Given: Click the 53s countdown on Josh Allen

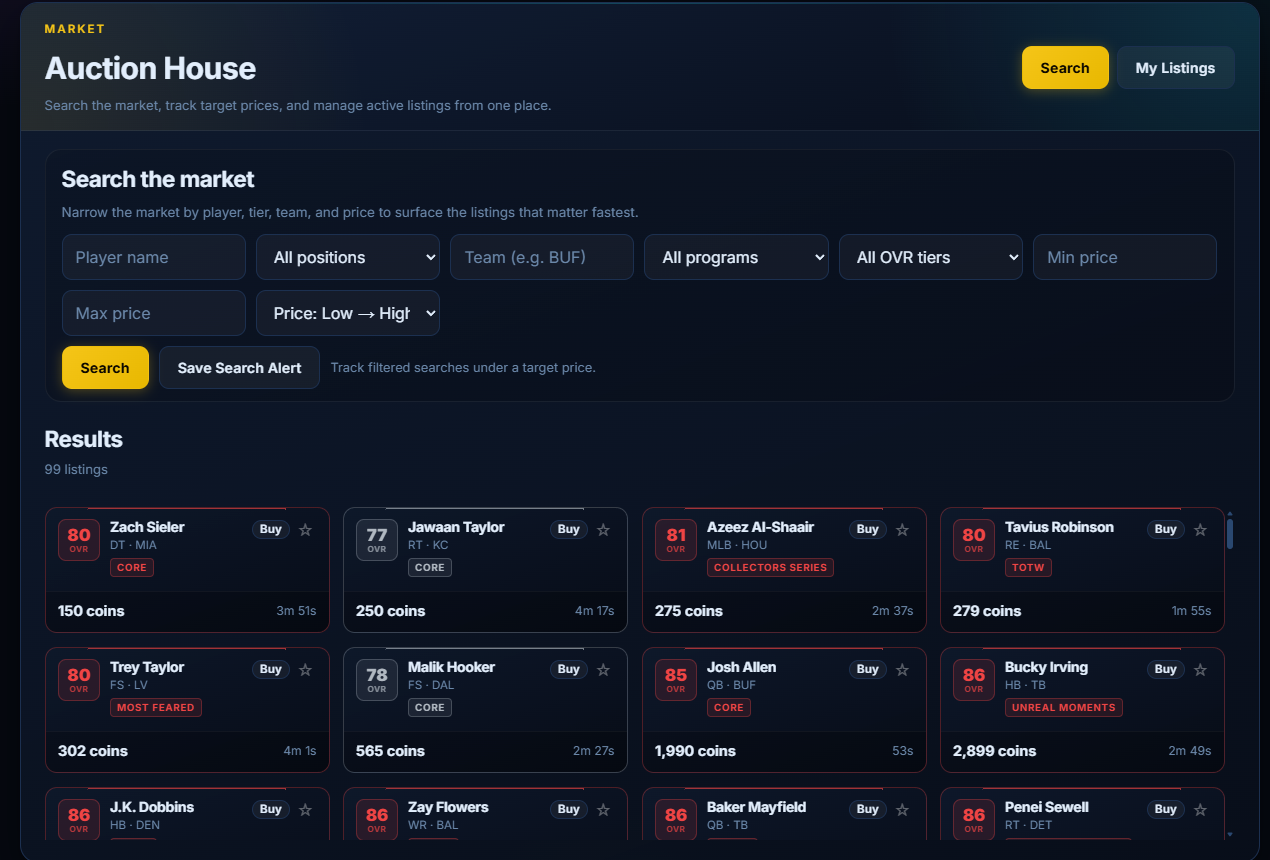Looking at the screenshot, I should pos(903,751).
